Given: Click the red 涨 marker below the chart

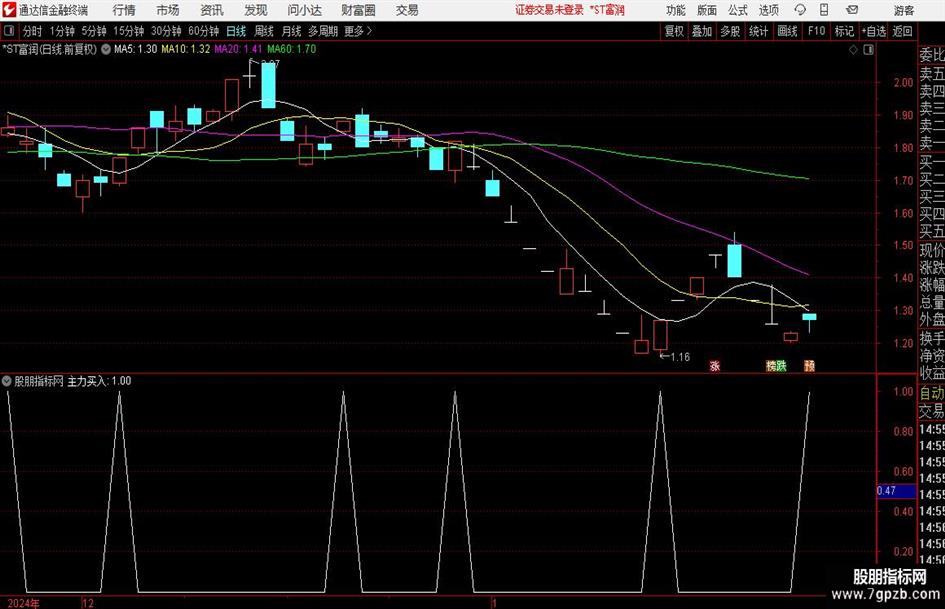Looking at the screenshot, I should [x=715, y=366].
